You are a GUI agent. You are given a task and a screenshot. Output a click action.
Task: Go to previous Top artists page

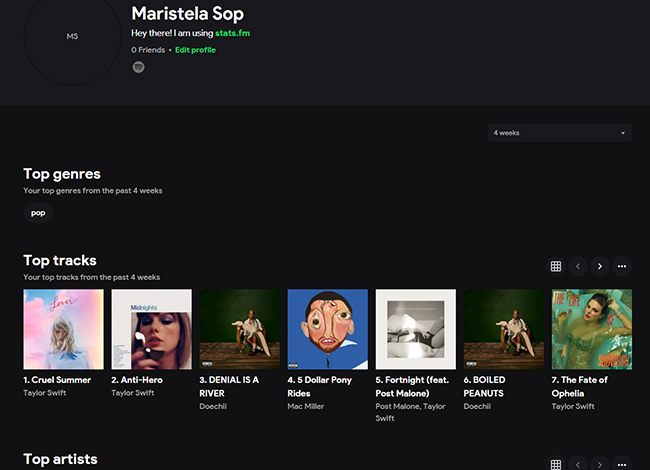(x=578, y=464)
